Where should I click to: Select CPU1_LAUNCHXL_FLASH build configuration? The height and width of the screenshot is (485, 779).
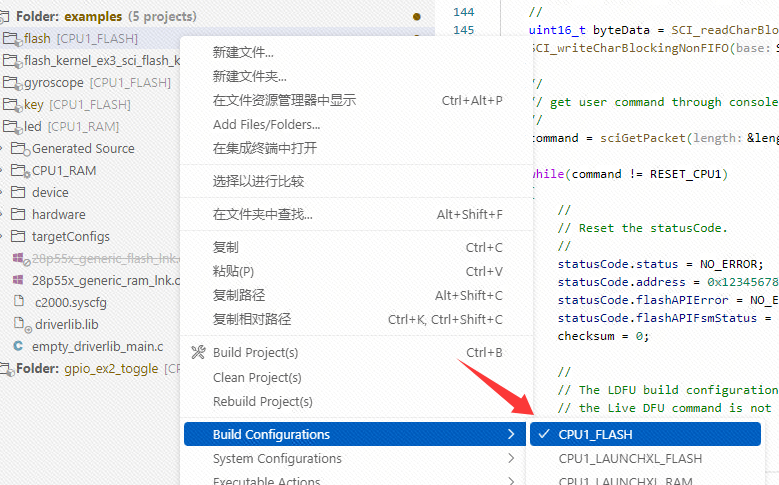click(645, 458)
